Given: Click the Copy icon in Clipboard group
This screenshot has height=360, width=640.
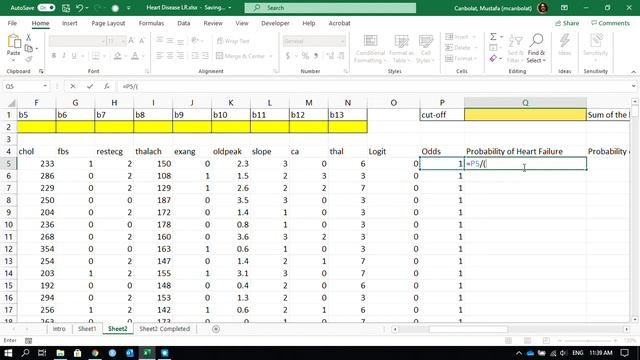Looking at the screenshot, I should click(29, 49).
